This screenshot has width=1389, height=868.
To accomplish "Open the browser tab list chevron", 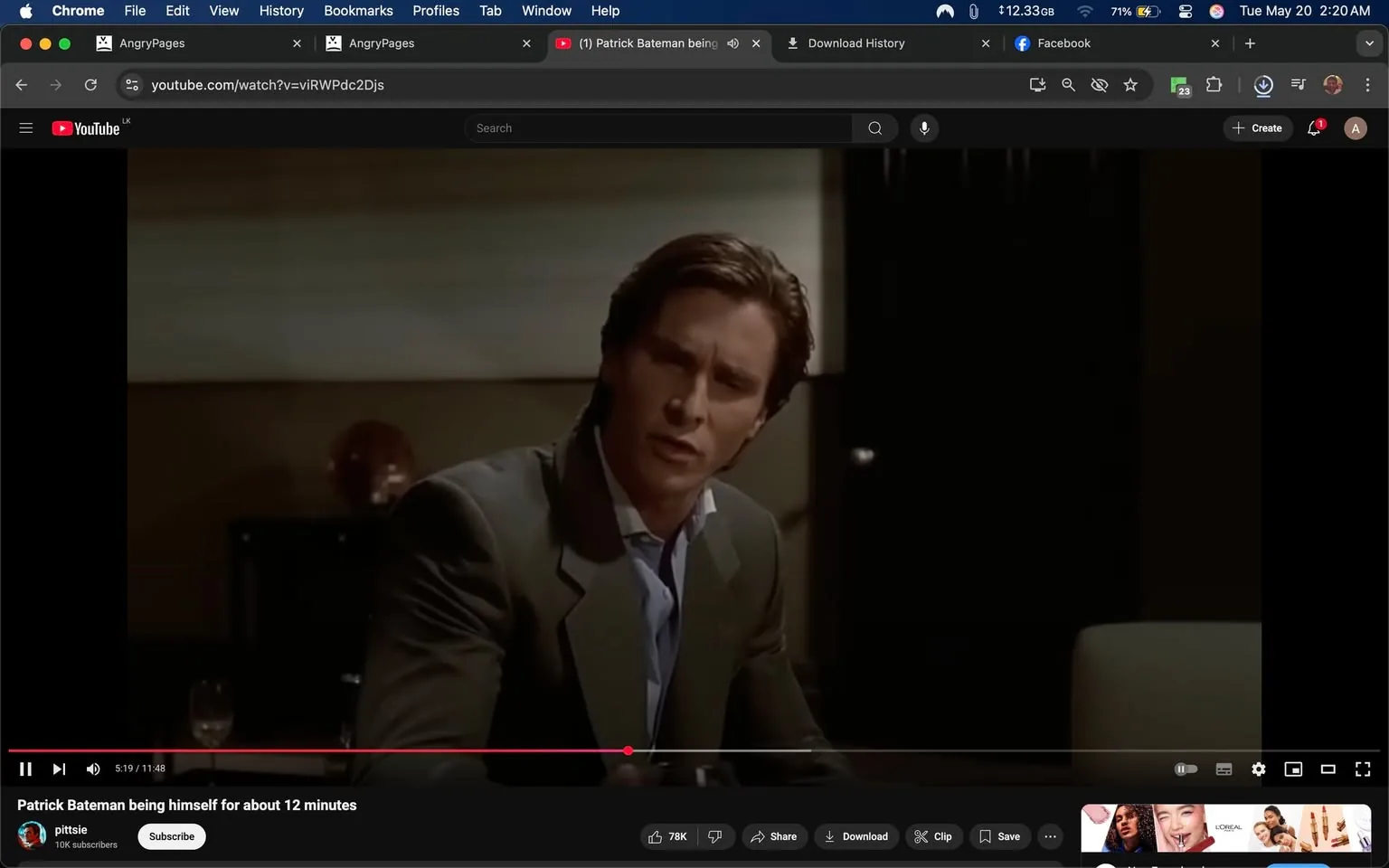I will 1368,42.
